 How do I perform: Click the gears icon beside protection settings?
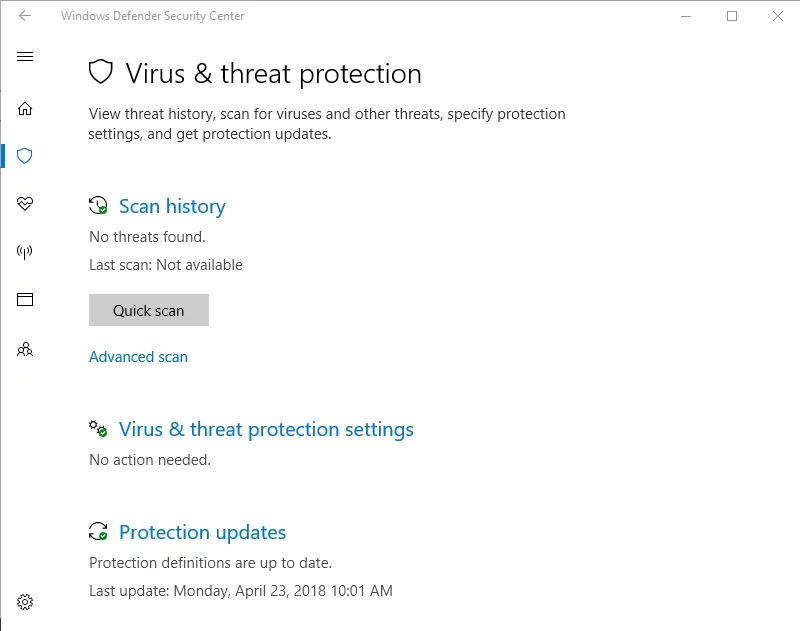pyautogui.click(x=98, y=429)
